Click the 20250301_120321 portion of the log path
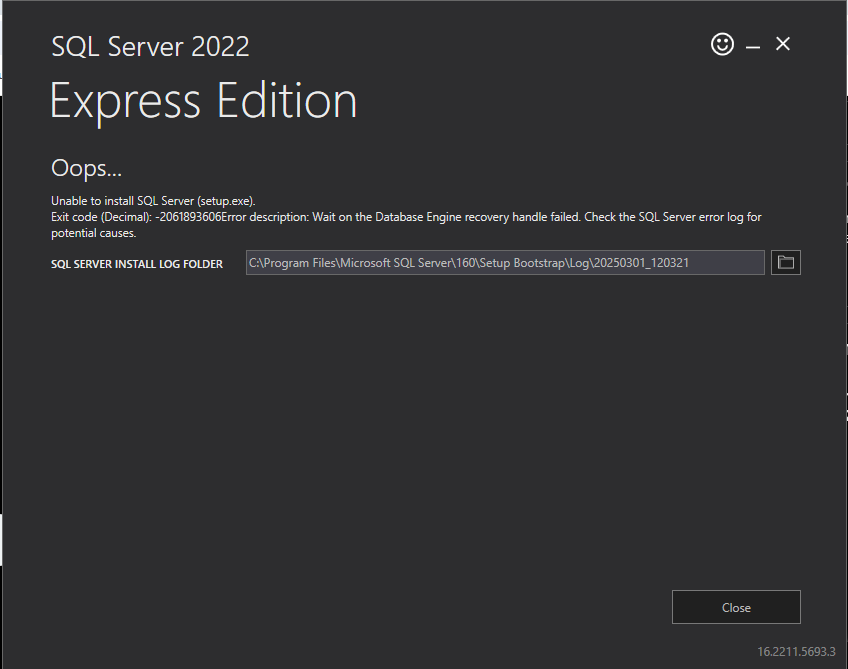Image resolution: width=848 pixels, height=669 pixels. coord(641,263)
